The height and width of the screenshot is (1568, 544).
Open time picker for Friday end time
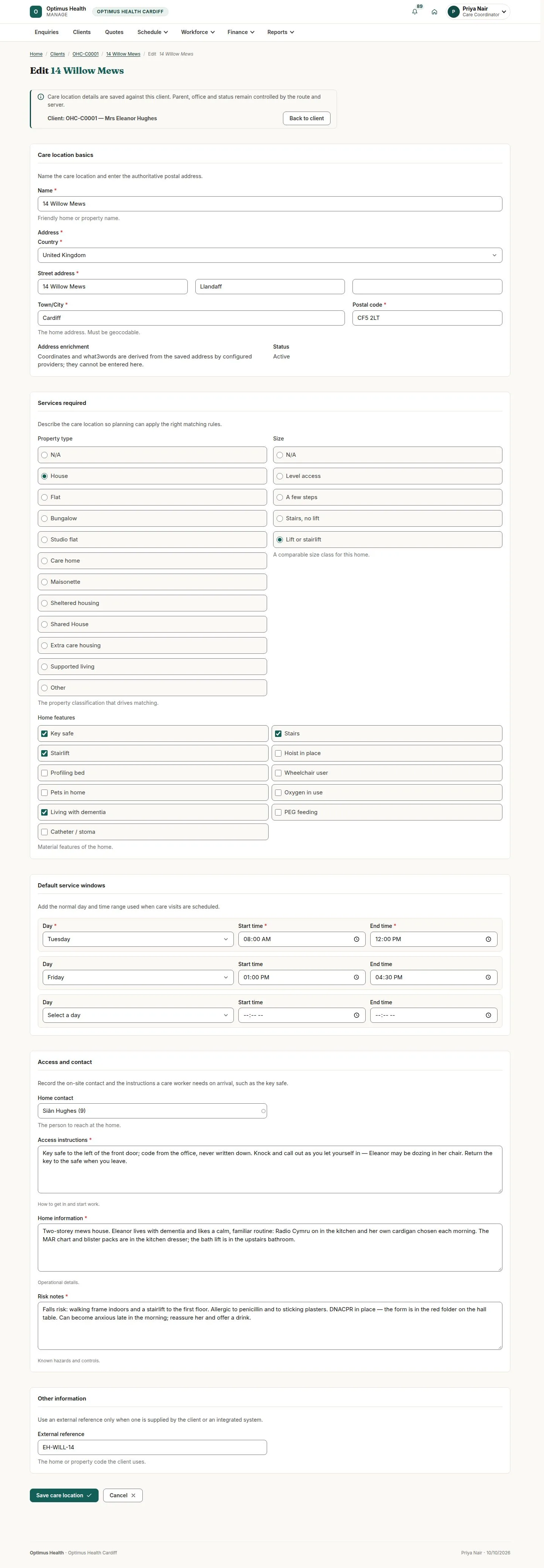pos(488,977)
